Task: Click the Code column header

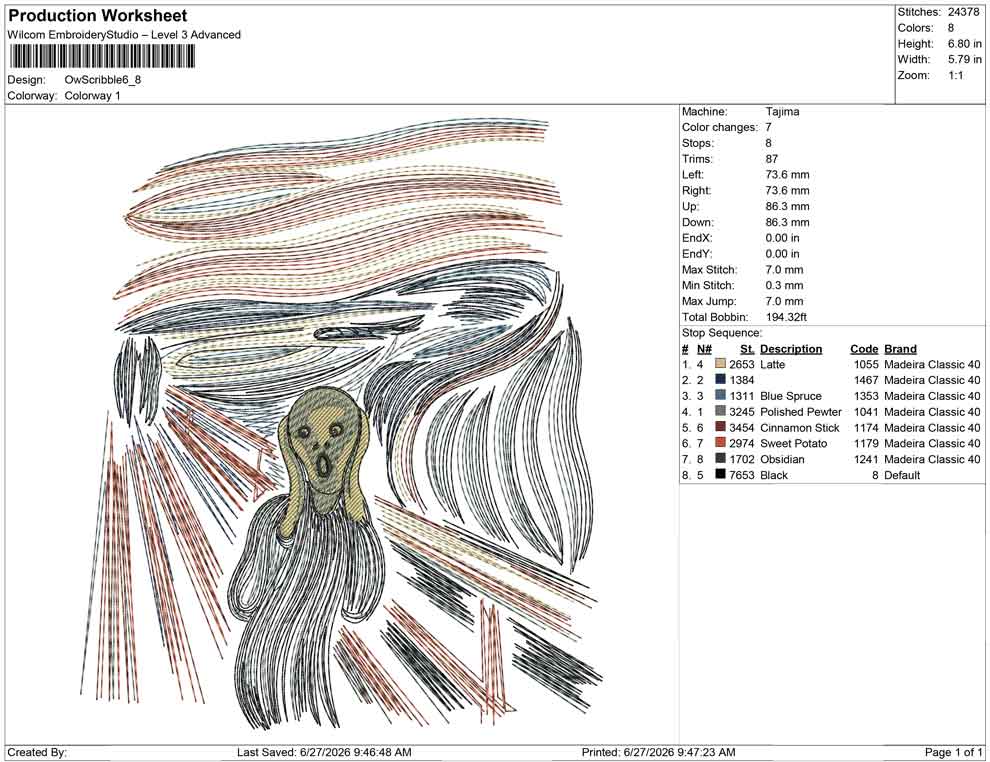Action: [864, 348]
